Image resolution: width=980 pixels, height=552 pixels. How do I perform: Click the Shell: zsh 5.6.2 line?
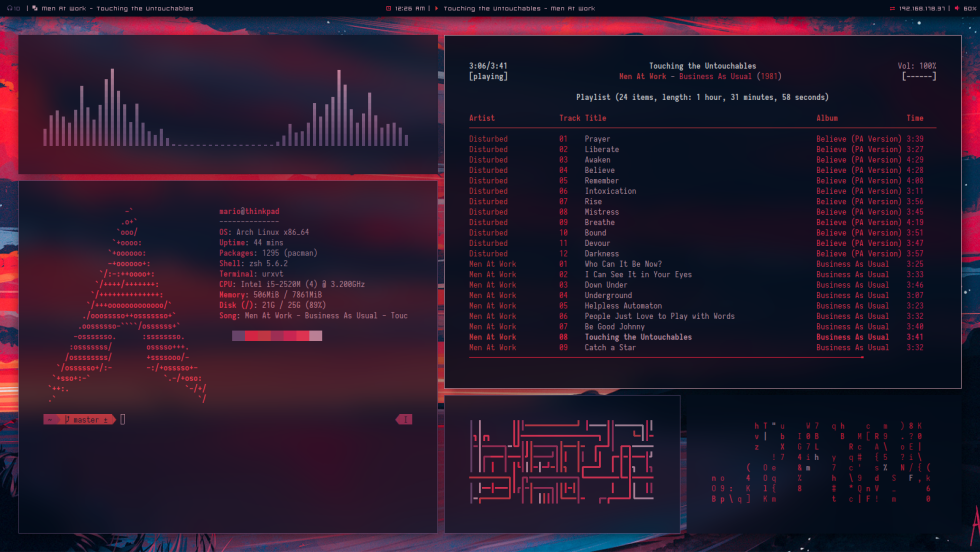click(x=253, y=263)
